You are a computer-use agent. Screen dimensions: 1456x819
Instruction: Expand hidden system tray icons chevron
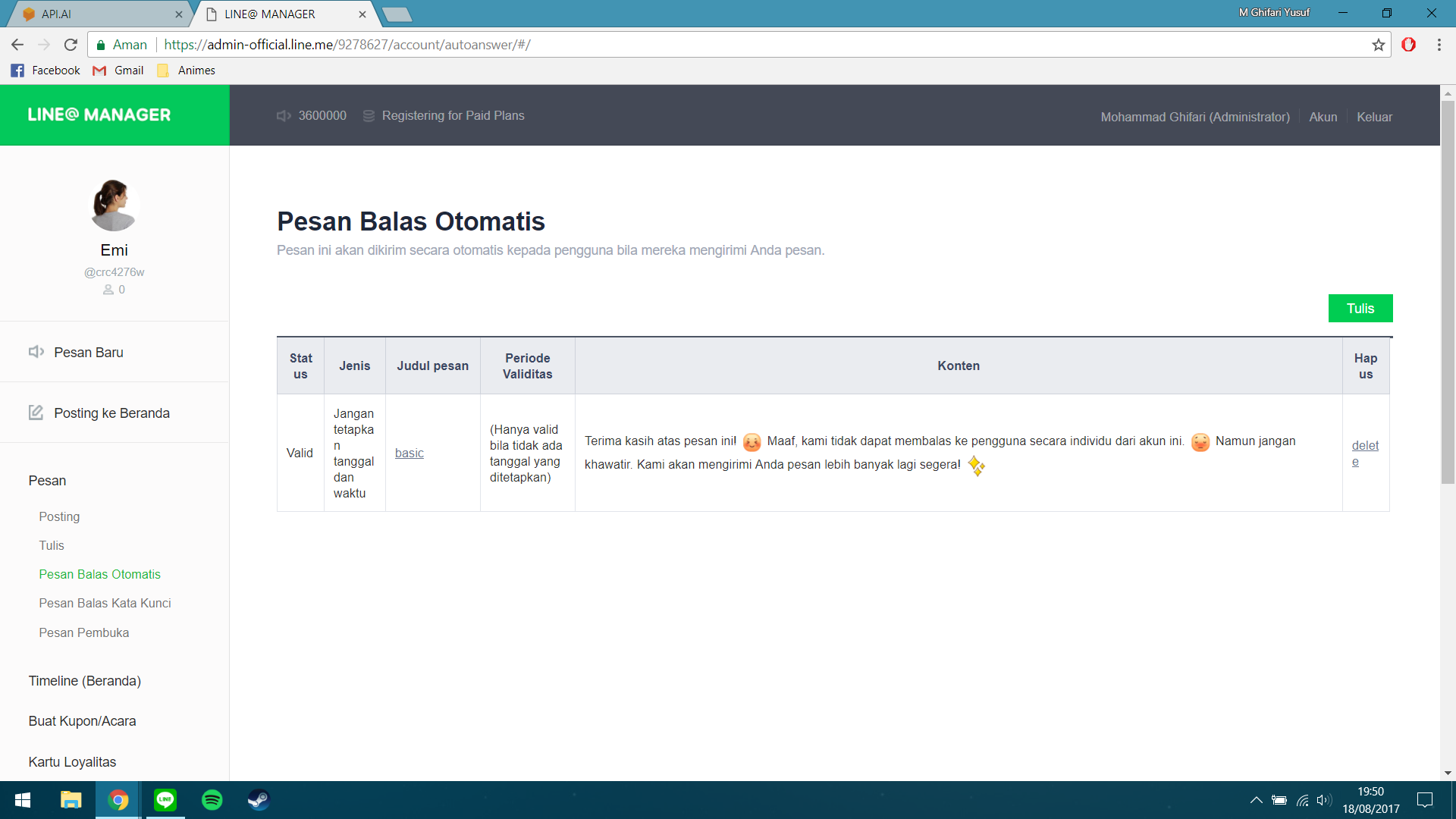coord(1256,800)
